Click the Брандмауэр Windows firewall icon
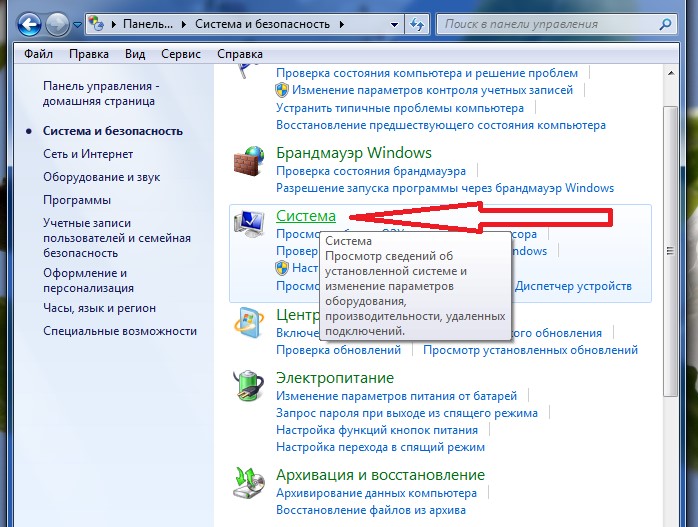 tap(249, 160)
